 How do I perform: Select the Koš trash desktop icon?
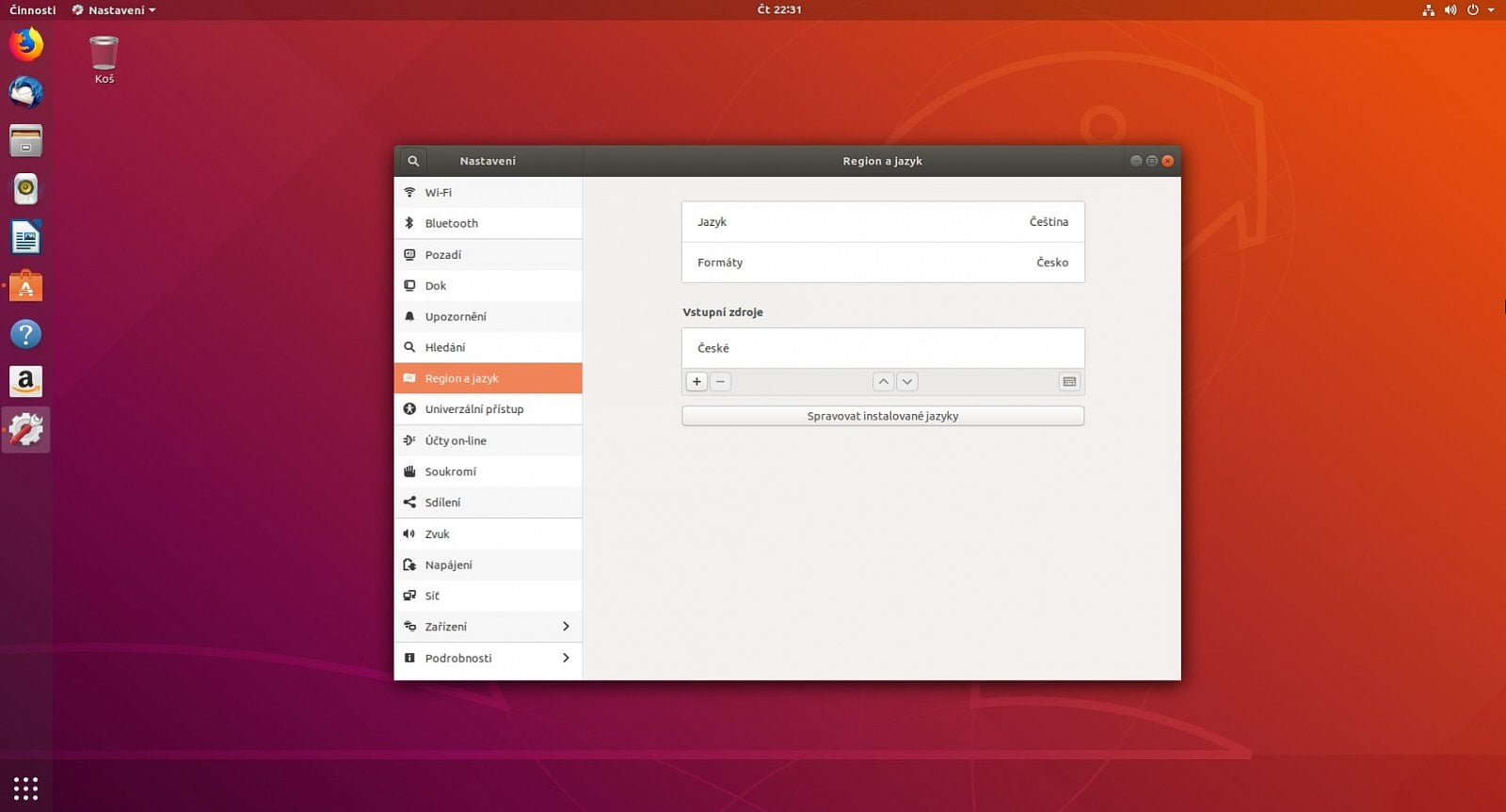(104, 59)
